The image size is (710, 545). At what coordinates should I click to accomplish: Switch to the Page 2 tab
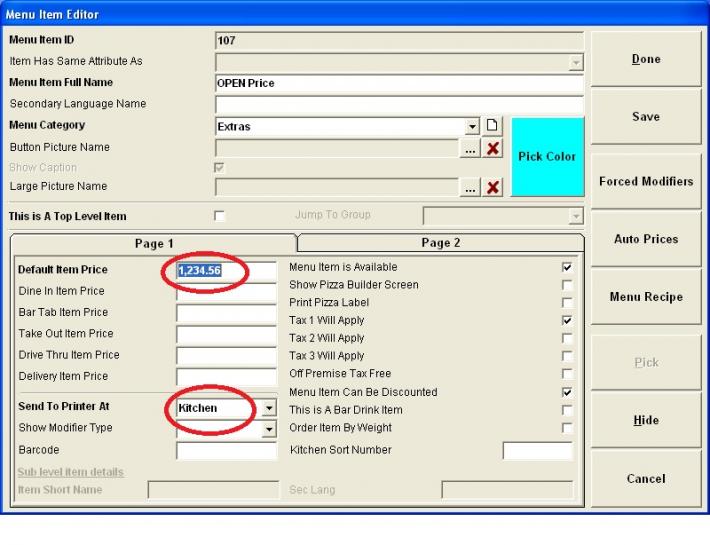point(441,243)
